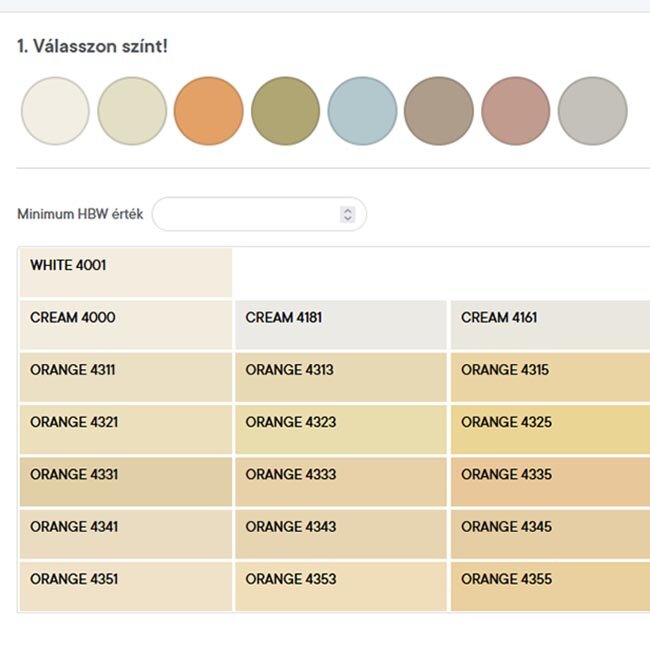Choose the dusty pink color circle
The image size is (650, 650).
(x=516, y=111)
